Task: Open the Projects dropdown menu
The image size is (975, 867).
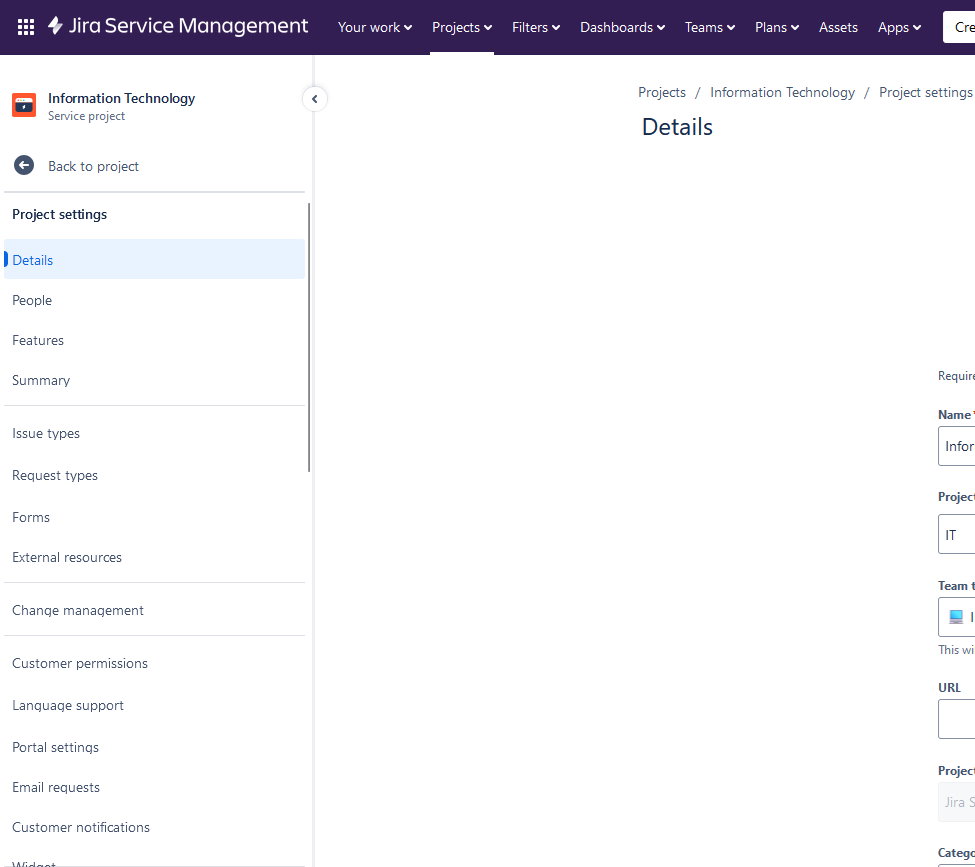Action: click(x=462, y=27)
